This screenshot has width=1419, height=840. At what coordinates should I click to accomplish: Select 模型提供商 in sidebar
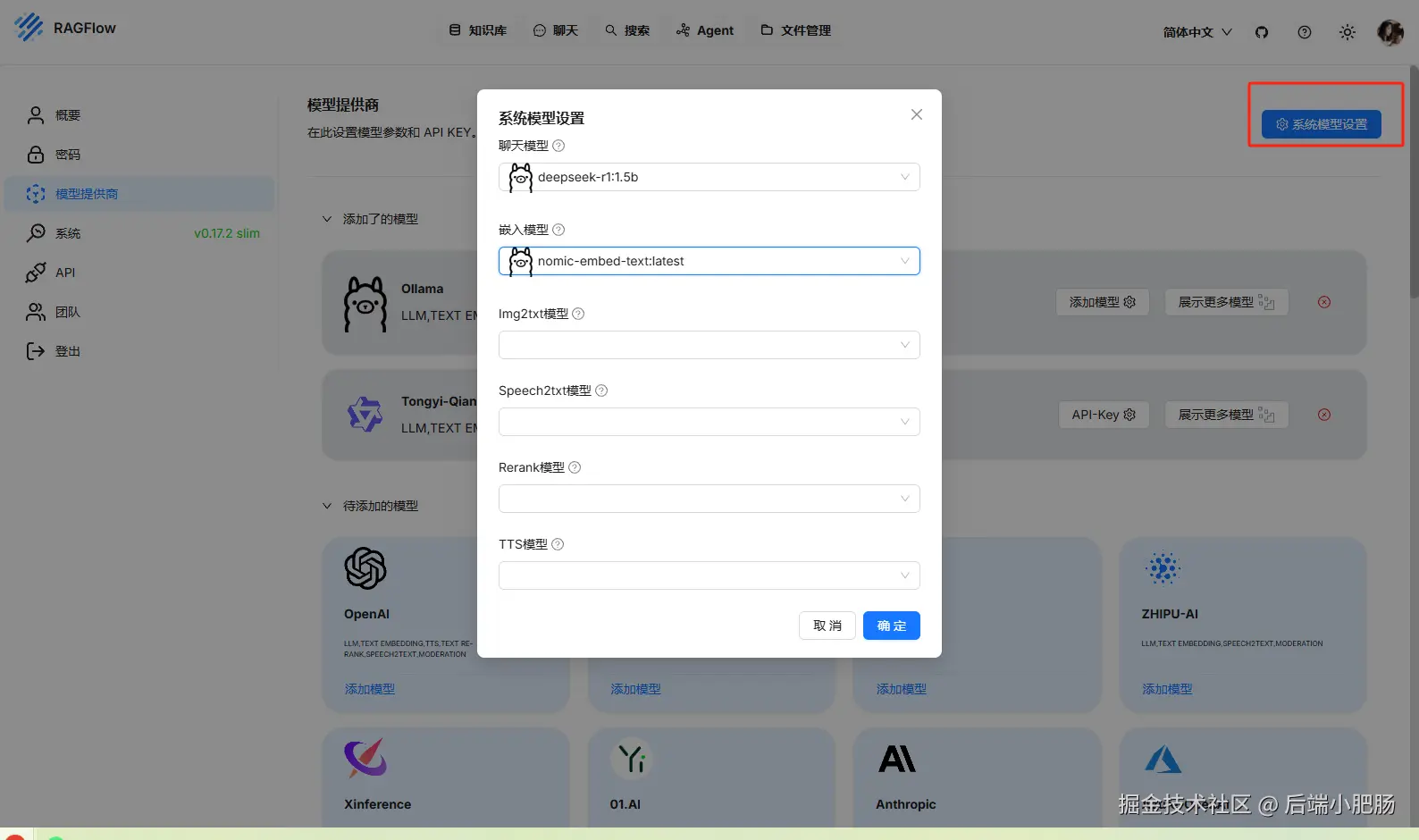(x=139, y=194)
